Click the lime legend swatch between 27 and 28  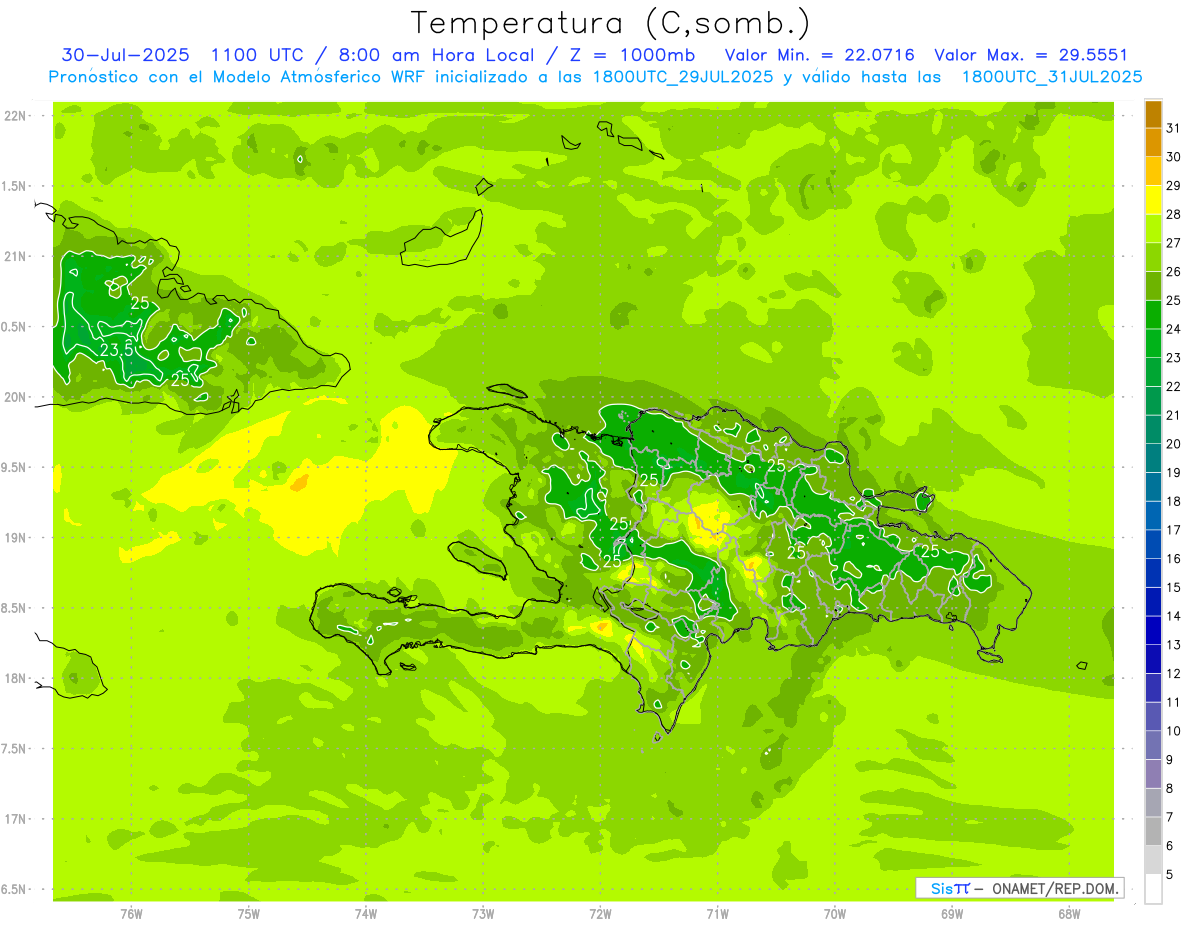pyautogui.click(x=1153, y=229)
